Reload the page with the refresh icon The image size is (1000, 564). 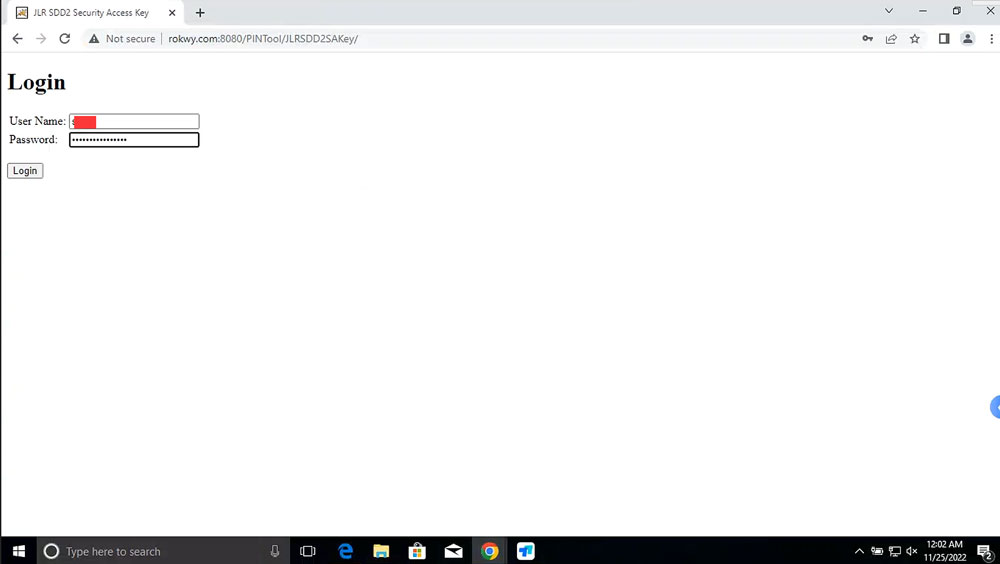tap(65, 39)
